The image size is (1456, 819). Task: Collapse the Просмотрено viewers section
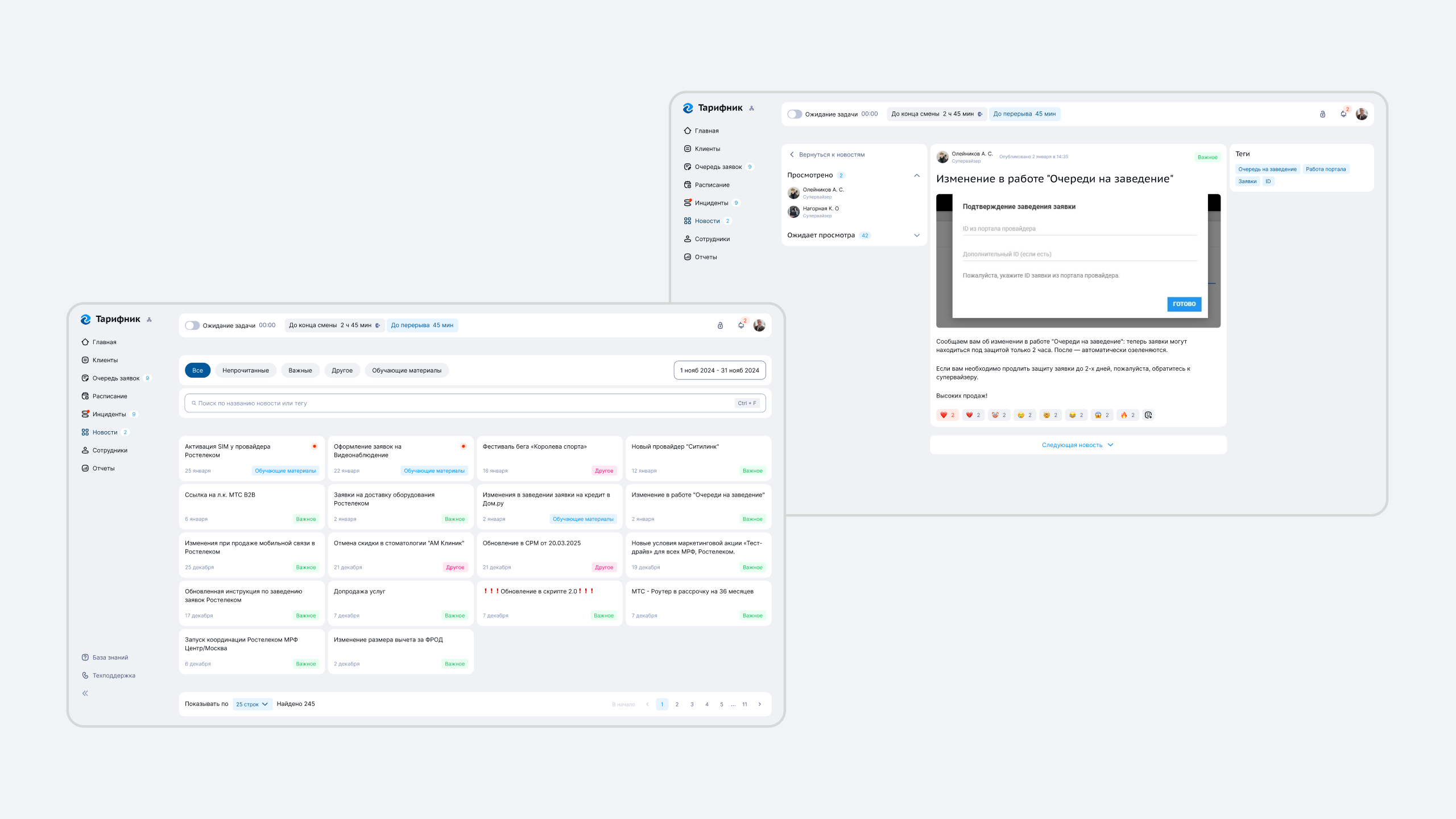pos(917,175)
